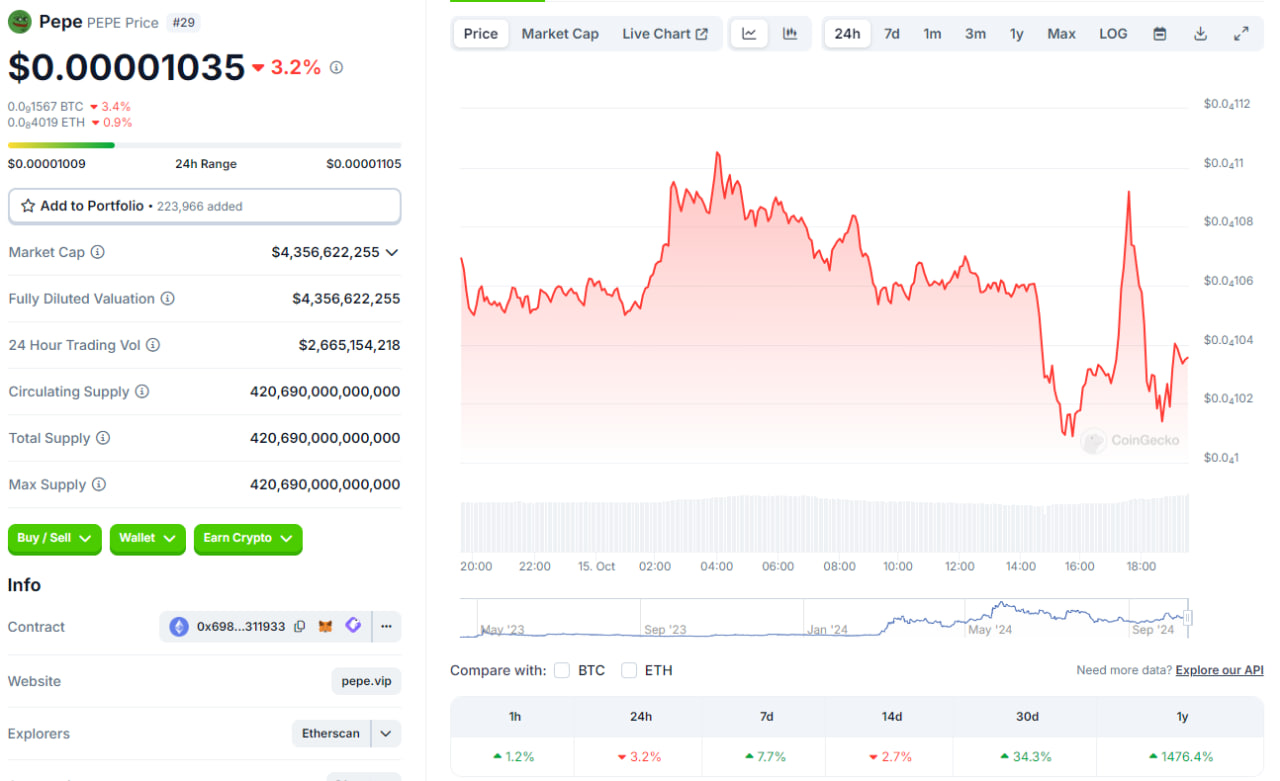Click the right handle of chart navigator
Screen dimensions: 1280x781
coord(1188,618)
